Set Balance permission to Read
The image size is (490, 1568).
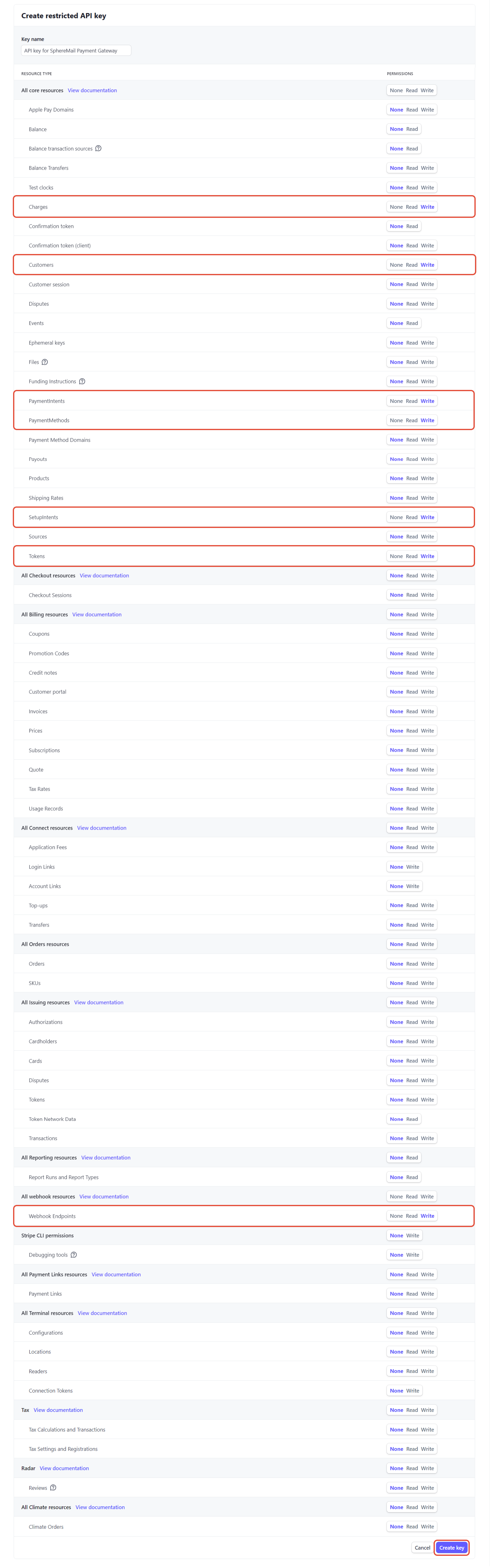412,129
